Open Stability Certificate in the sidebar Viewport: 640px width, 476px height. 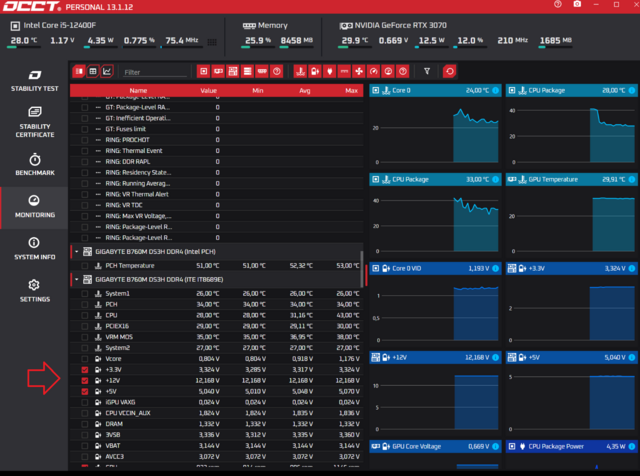[34, 122]
